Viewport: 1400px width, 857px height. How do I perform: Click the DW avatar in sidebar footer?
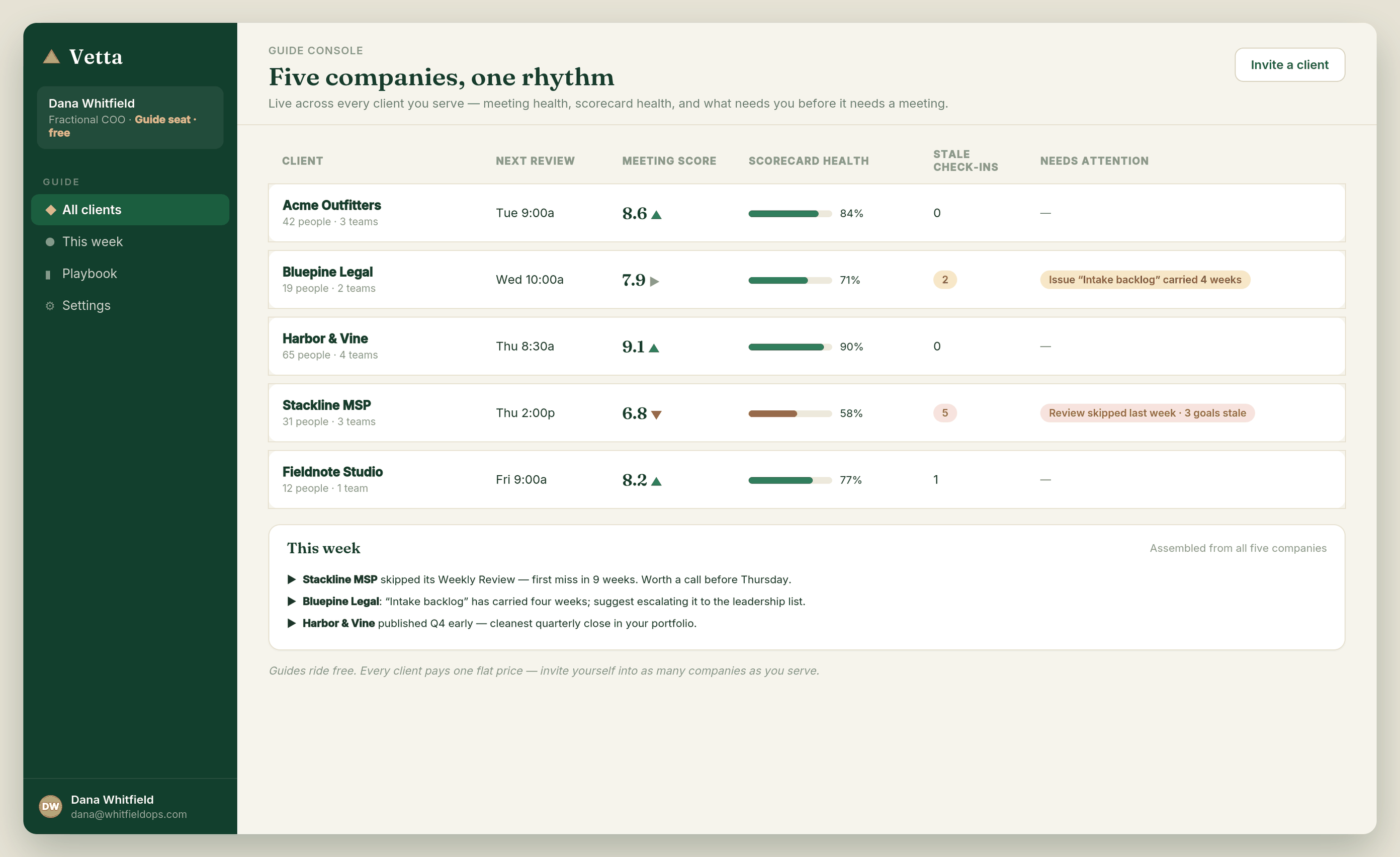(x=51, y=806)
